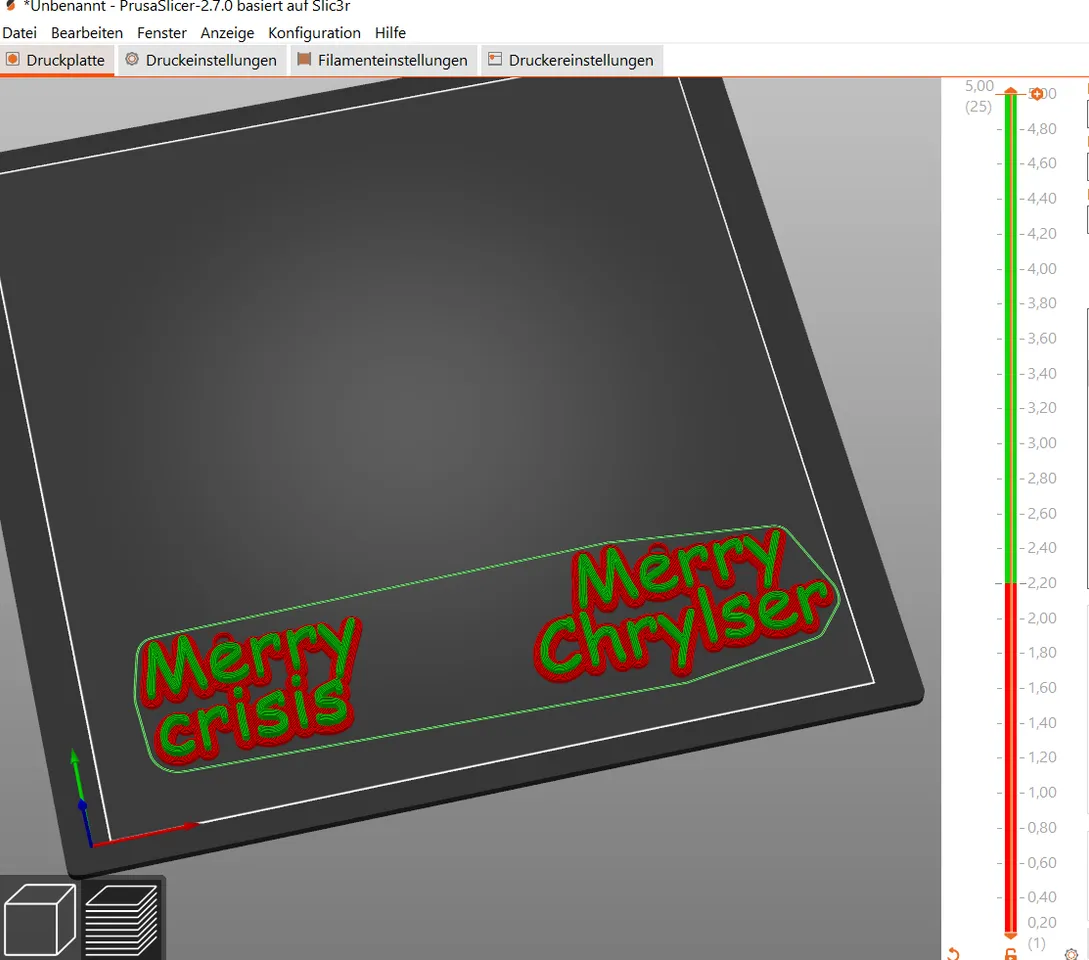Switch to the 3D editor view cube

point(40,920)
